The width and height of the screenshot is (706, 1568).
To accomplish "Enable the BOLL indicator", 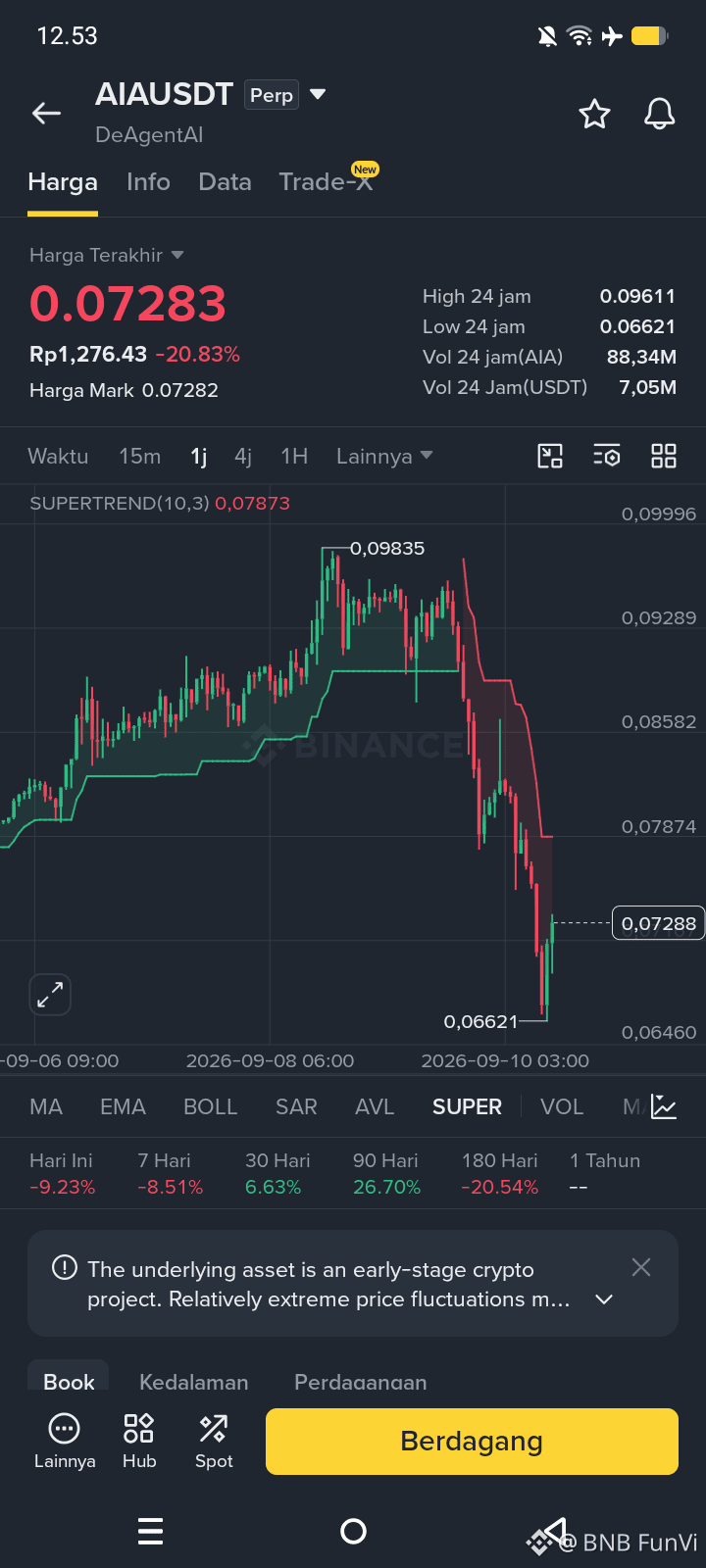I will tap(211, 1106).
